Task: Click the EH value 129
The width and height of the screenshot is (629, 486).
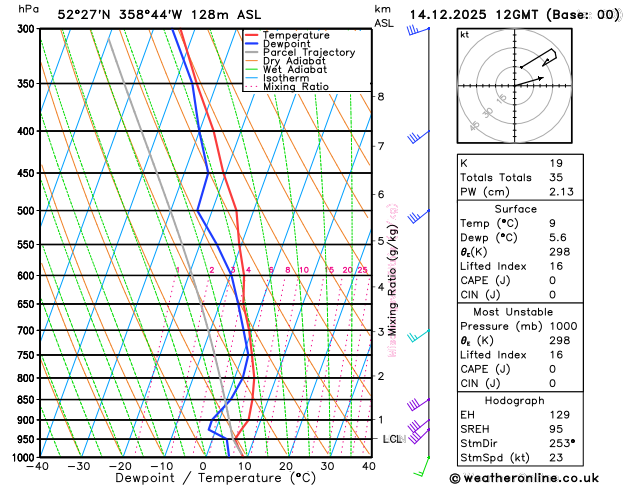Action: [560, 415]
